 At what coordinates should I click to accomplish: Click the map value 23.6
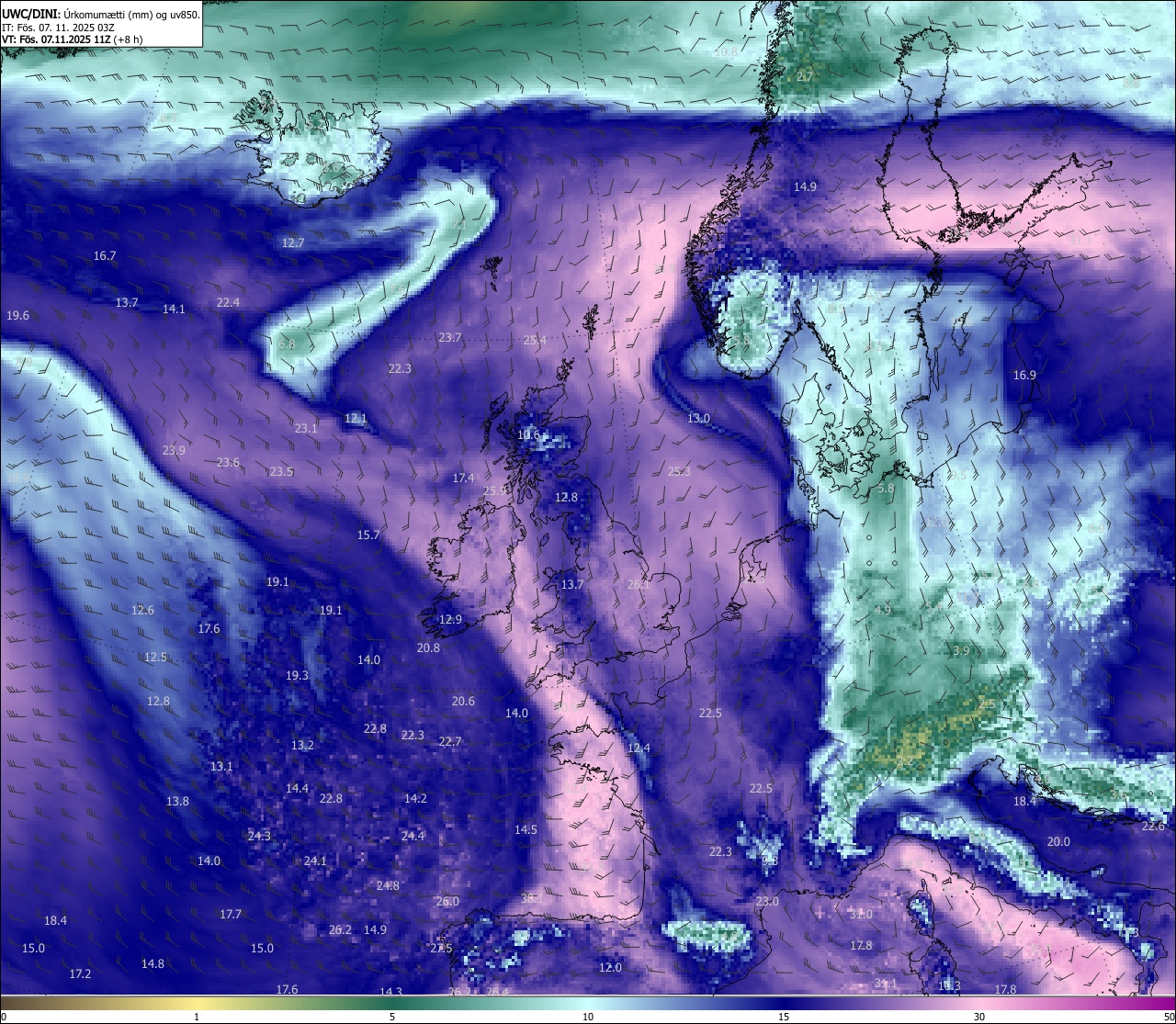click(x=228, y=462)
